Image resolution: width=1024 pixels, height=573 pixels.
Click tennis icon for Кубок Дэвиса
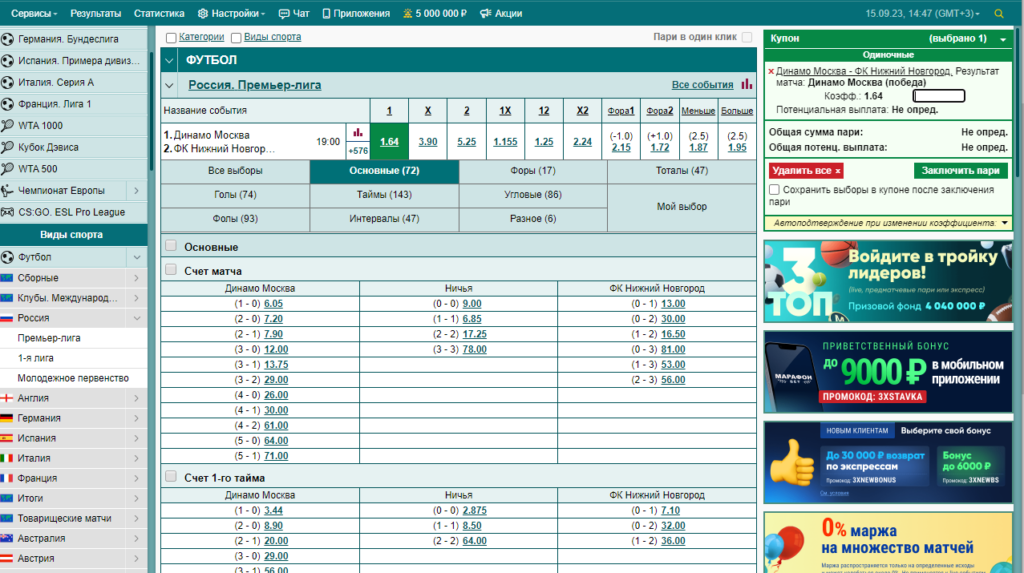7,147
